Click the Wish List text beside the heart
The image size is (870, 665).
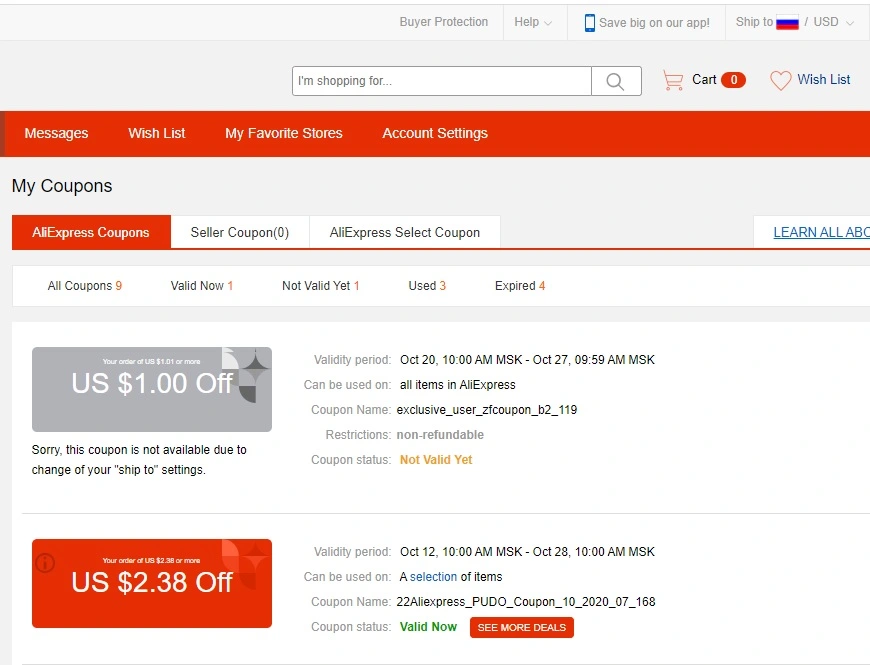coord(823,80)
